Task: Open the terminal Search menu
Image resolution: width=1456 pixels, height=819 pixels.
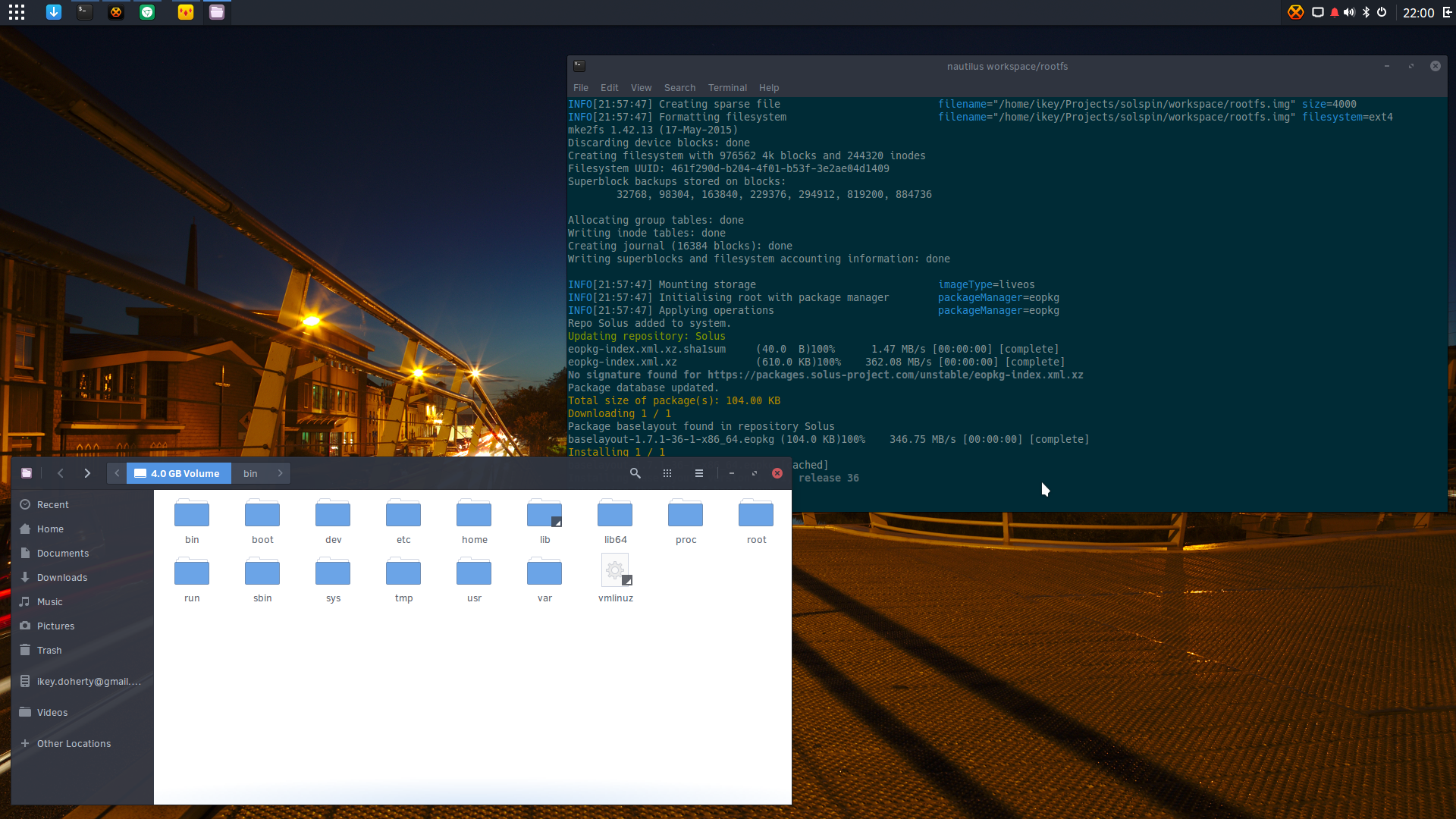Action: pos(680,88)
